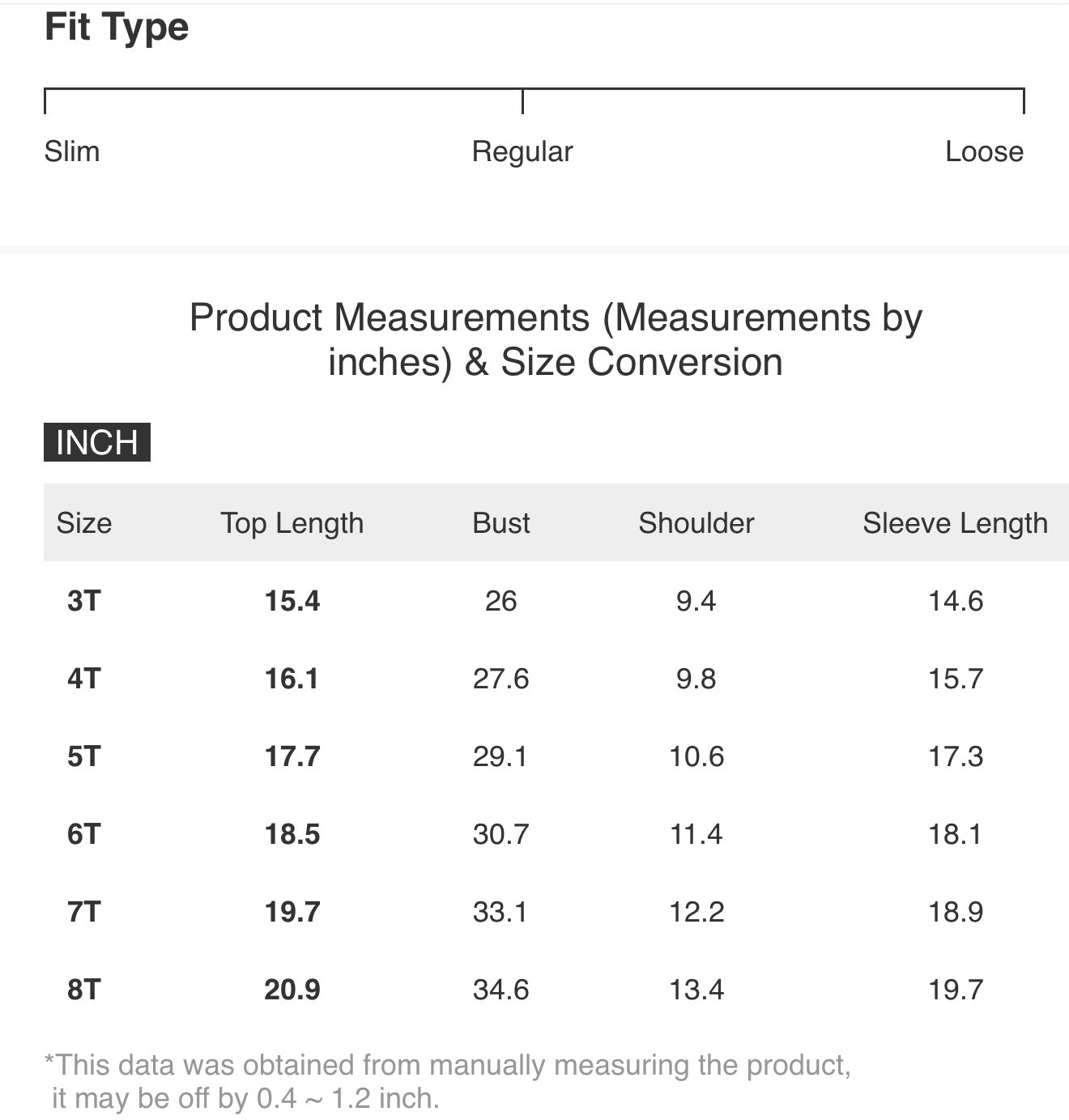Image resolution: width=1069 pixels, height=1120 pixels.
Task: Select the Top Length column header
Action: [x=292, y=523]
